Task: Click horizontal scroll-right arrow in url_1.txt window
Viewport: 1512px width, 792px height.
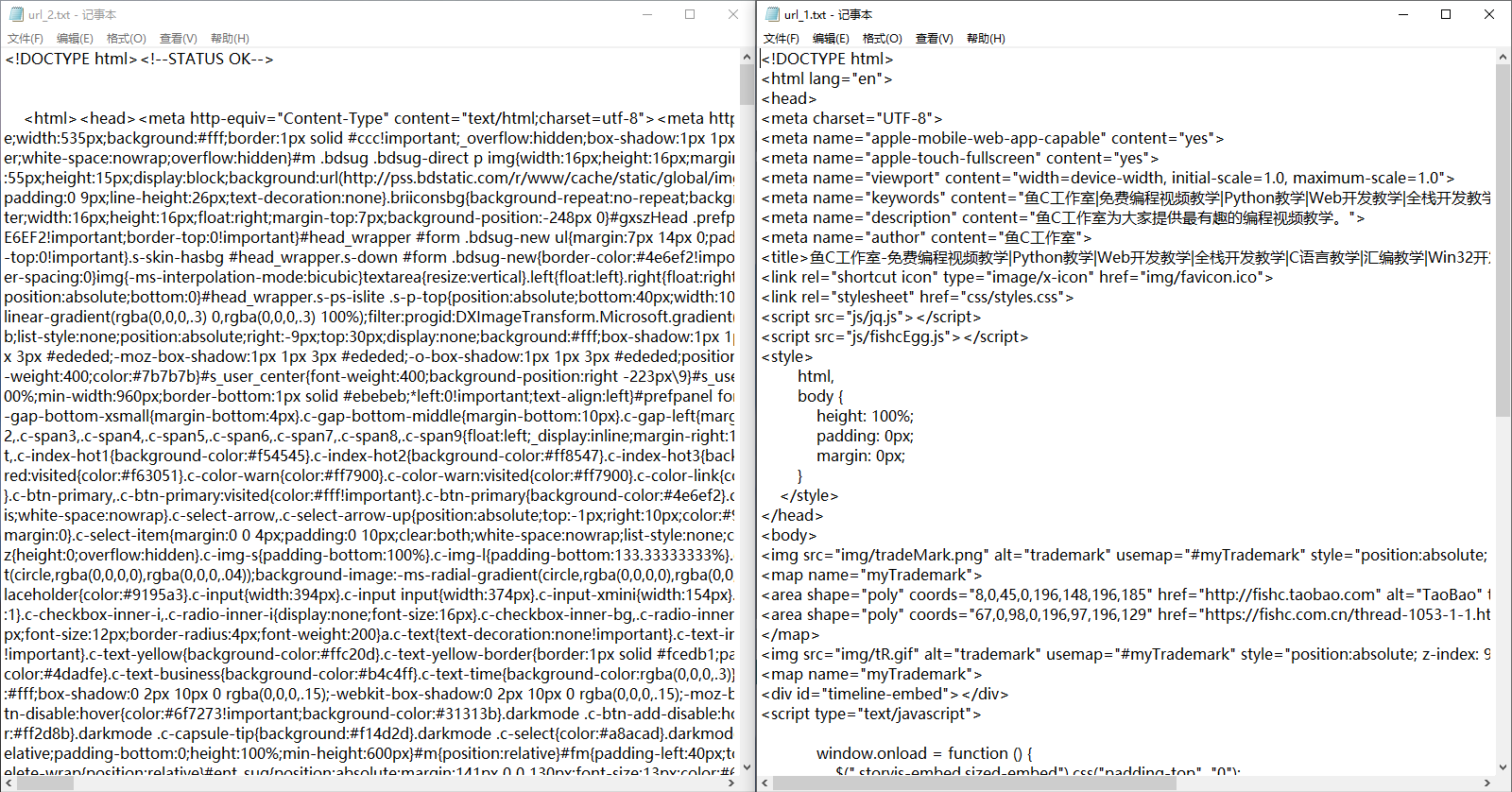Action: click(x=1486, y=783)
